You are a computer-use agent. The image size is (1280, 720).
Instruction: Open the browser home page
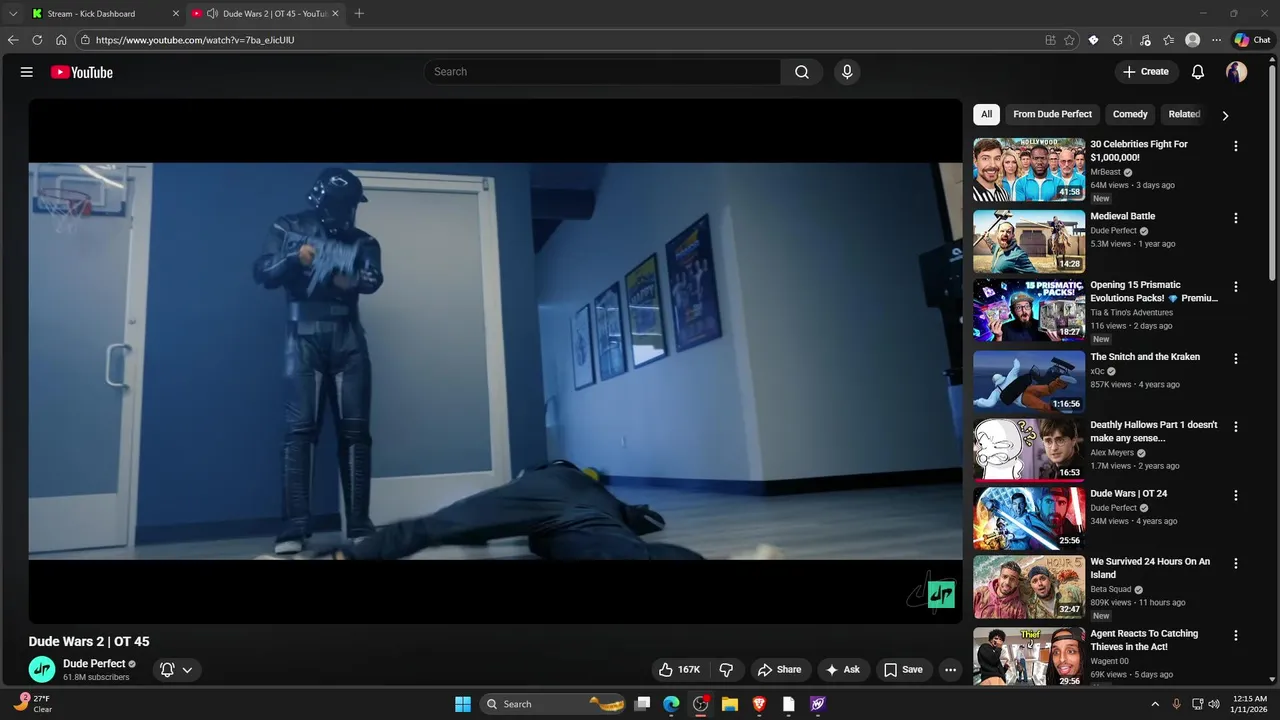click(61, 40)
